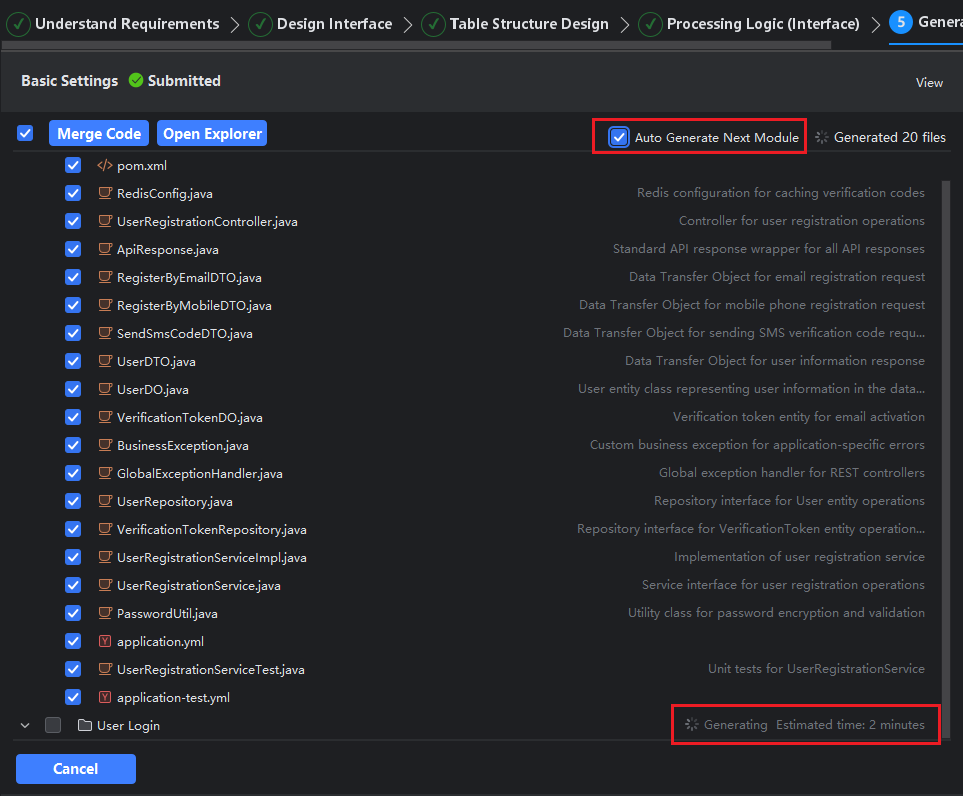
Task: Toggle the select-all checkbox beside Merge Code
Action: pos(25,133)
